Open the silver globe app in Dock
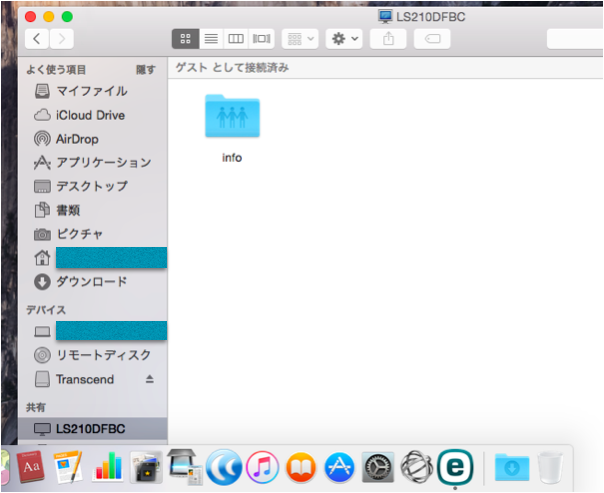Viewport: 604px width, 493px height. pyautogui.click(x=417, y=467)
